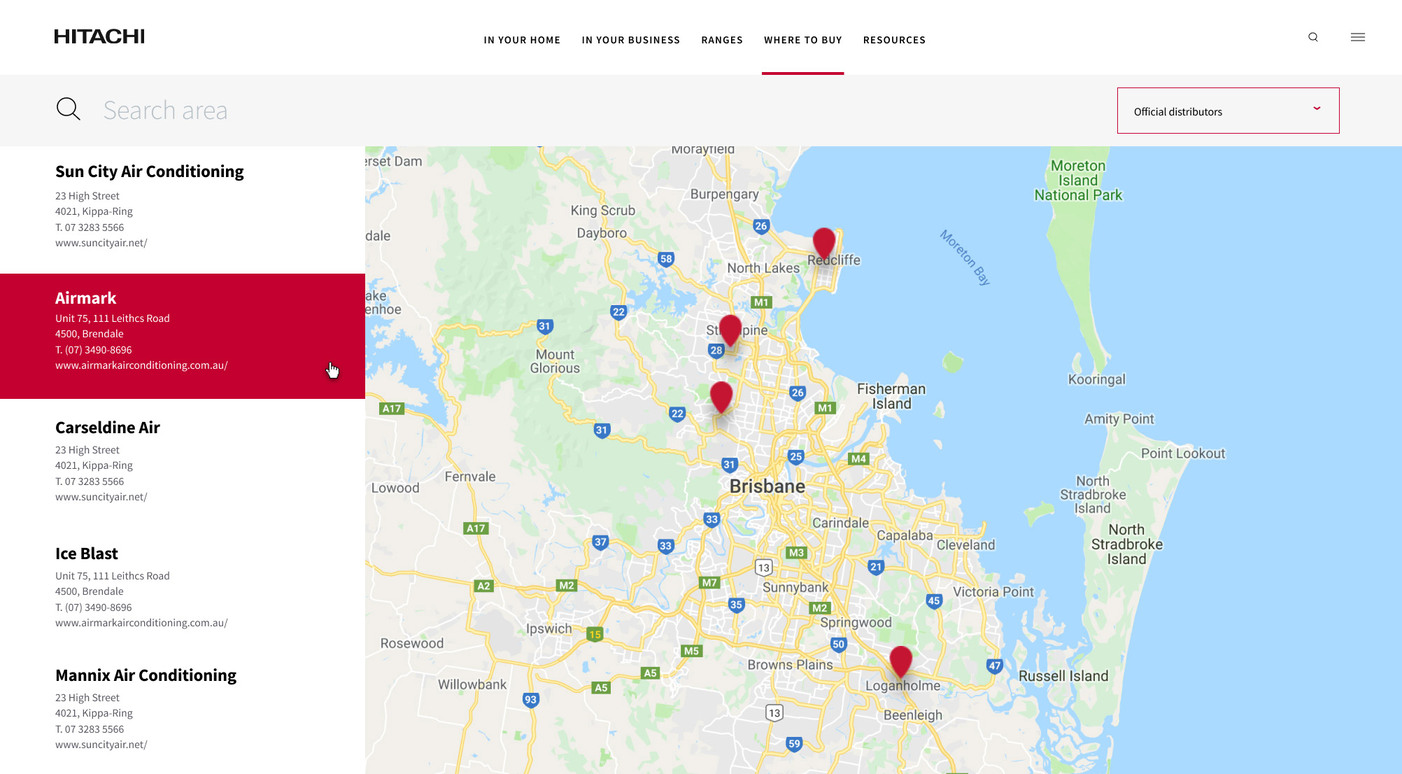Open the Resources menu item
This screenshot has height=774, width=1402.
point(894,40)
